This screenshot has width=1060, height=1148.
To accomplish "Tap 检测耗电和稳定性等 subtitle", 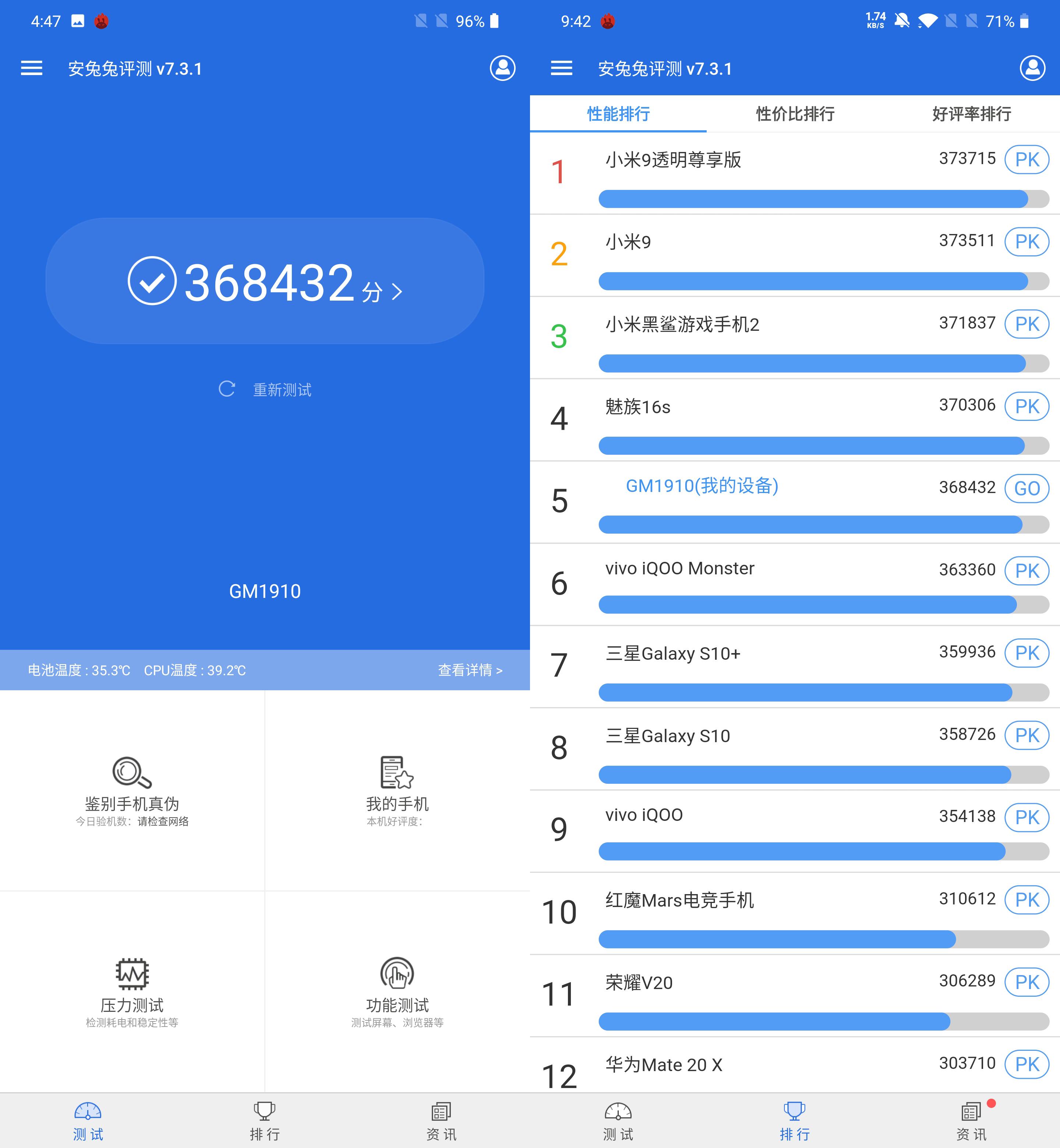I will 132,1023.
